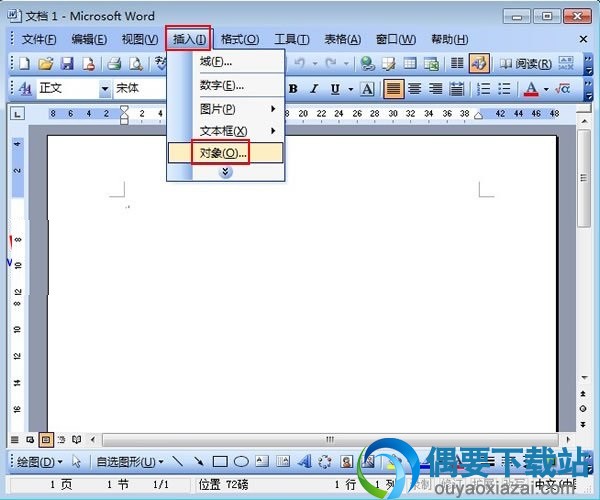Click the Select Browse Object circle button
This screenshot has height=500, width=600.
(x=583, y=409)
